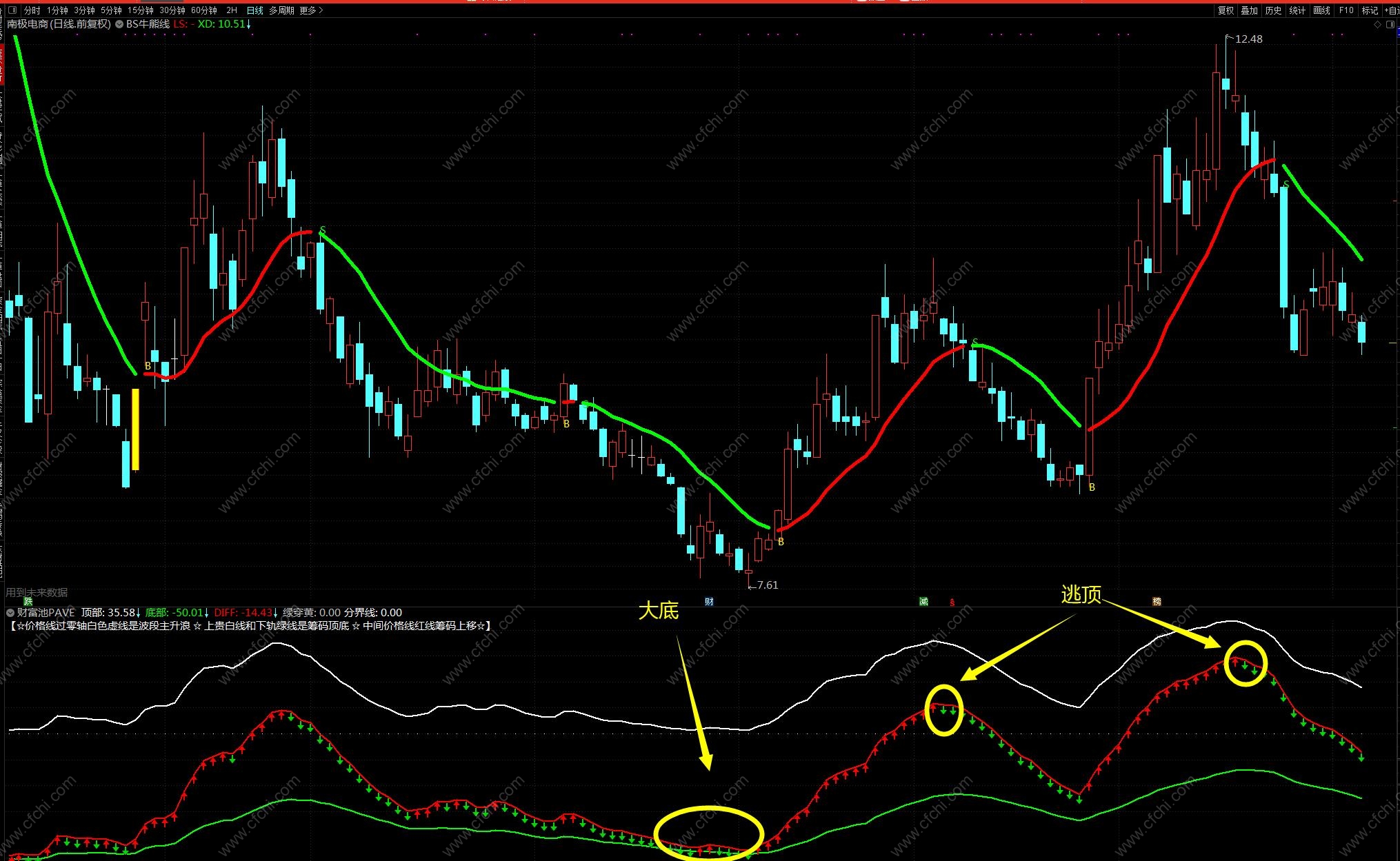Open 多周期 multi-period view

tap(281, 10)
